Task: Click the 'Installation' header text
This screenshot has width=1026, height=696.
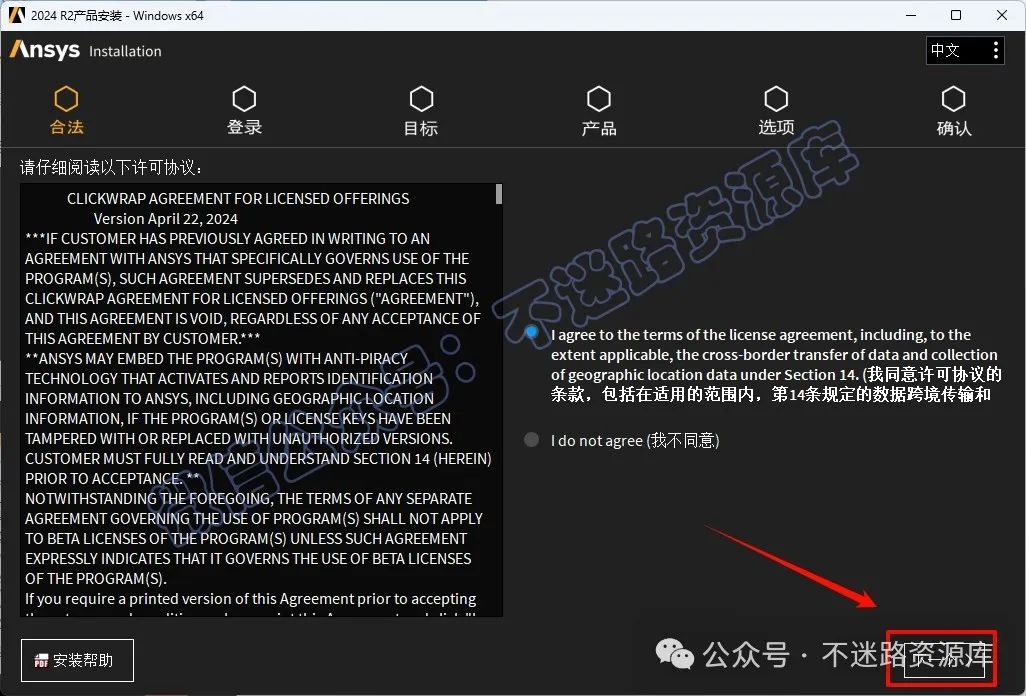Action: click(125, 51)
